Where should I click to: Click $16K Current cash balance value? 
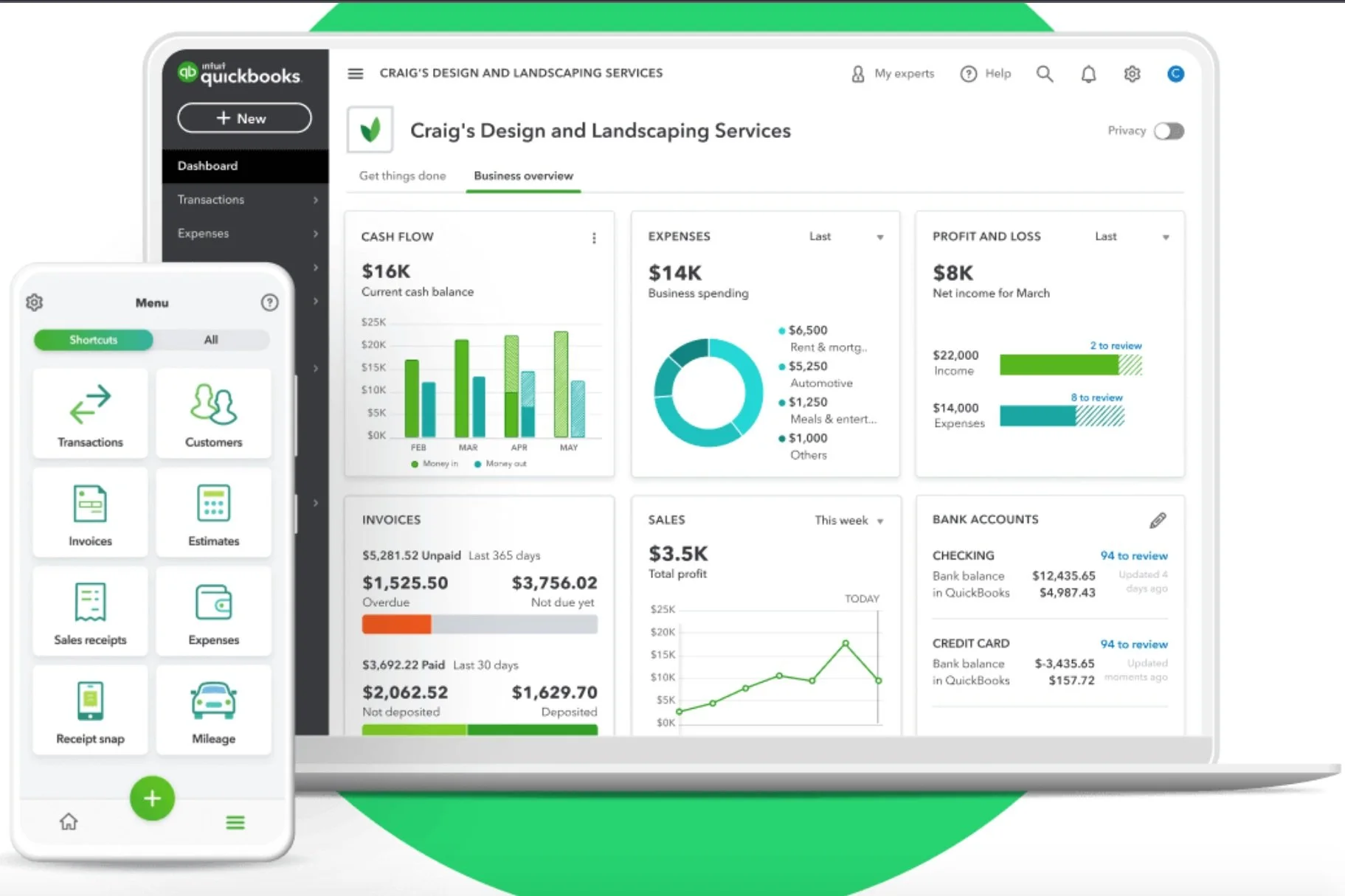(386, 271)
